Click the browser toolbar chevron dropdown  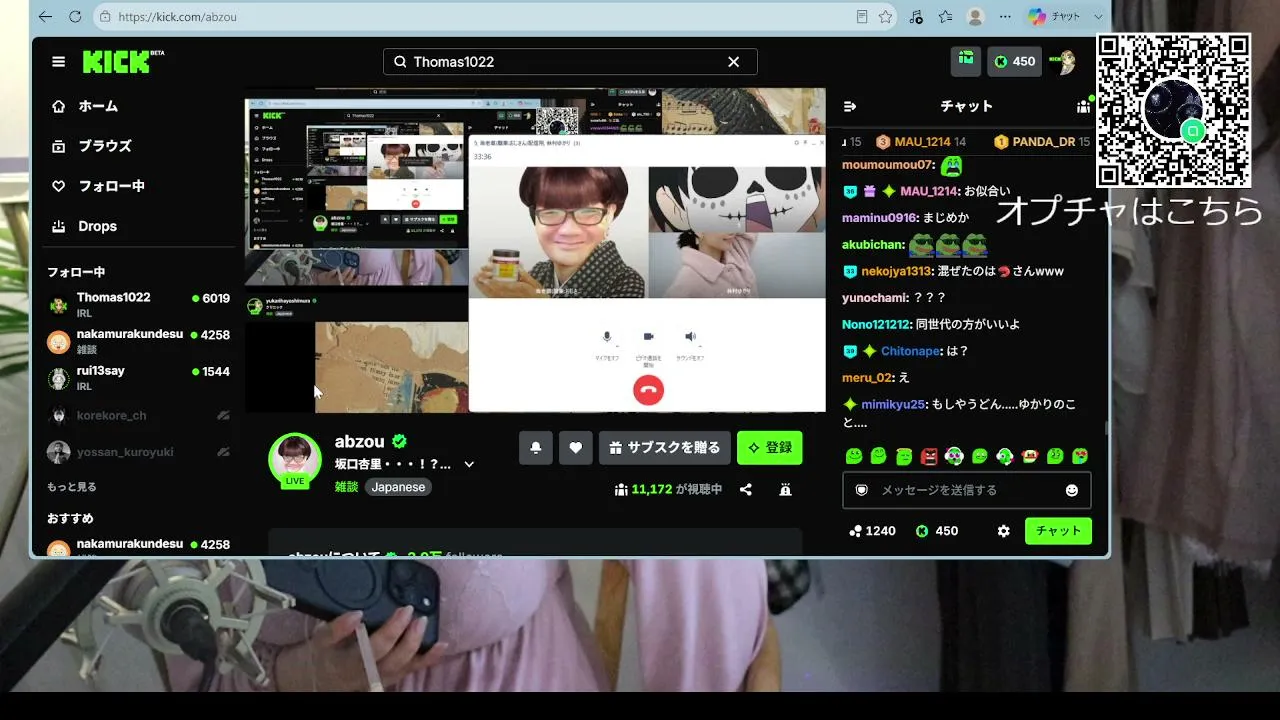(x=1098, y=17)
